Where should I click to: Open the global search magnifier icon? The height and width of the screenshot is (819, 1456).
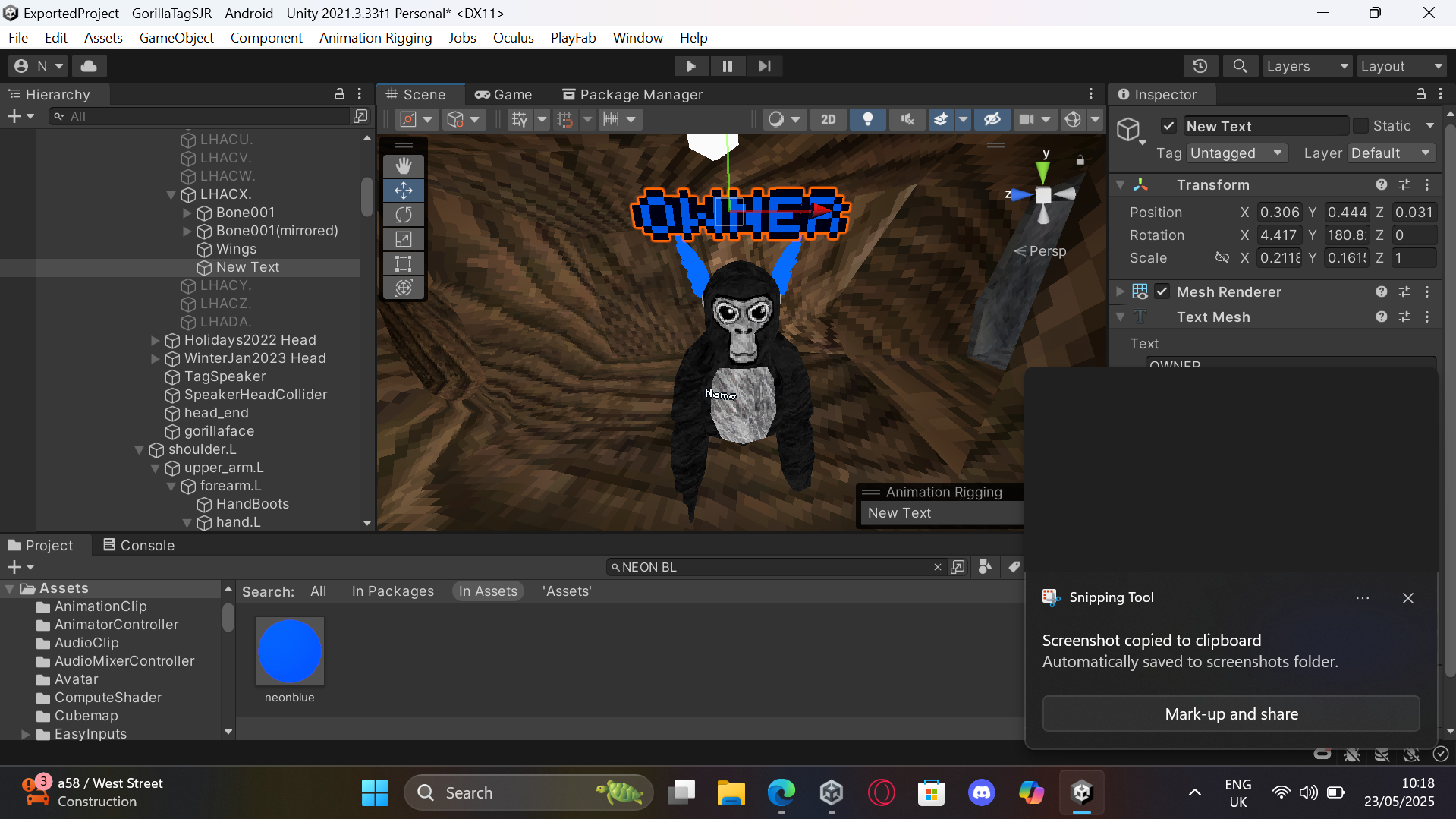tap(1240, 66)
